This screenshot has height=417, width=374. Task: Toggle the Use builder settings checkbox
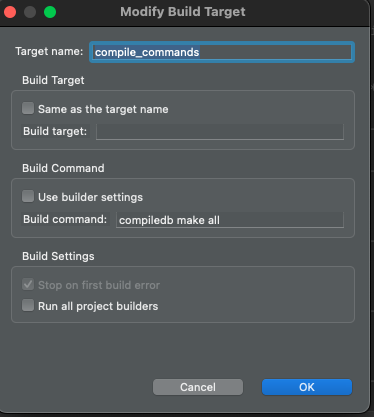pos(28,196)
